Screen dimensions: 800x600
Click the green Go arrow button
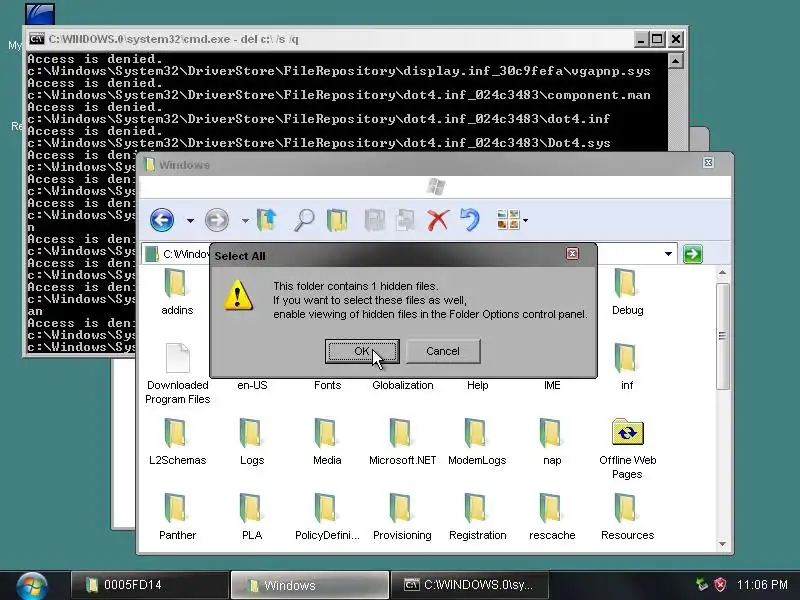[692, 254]
